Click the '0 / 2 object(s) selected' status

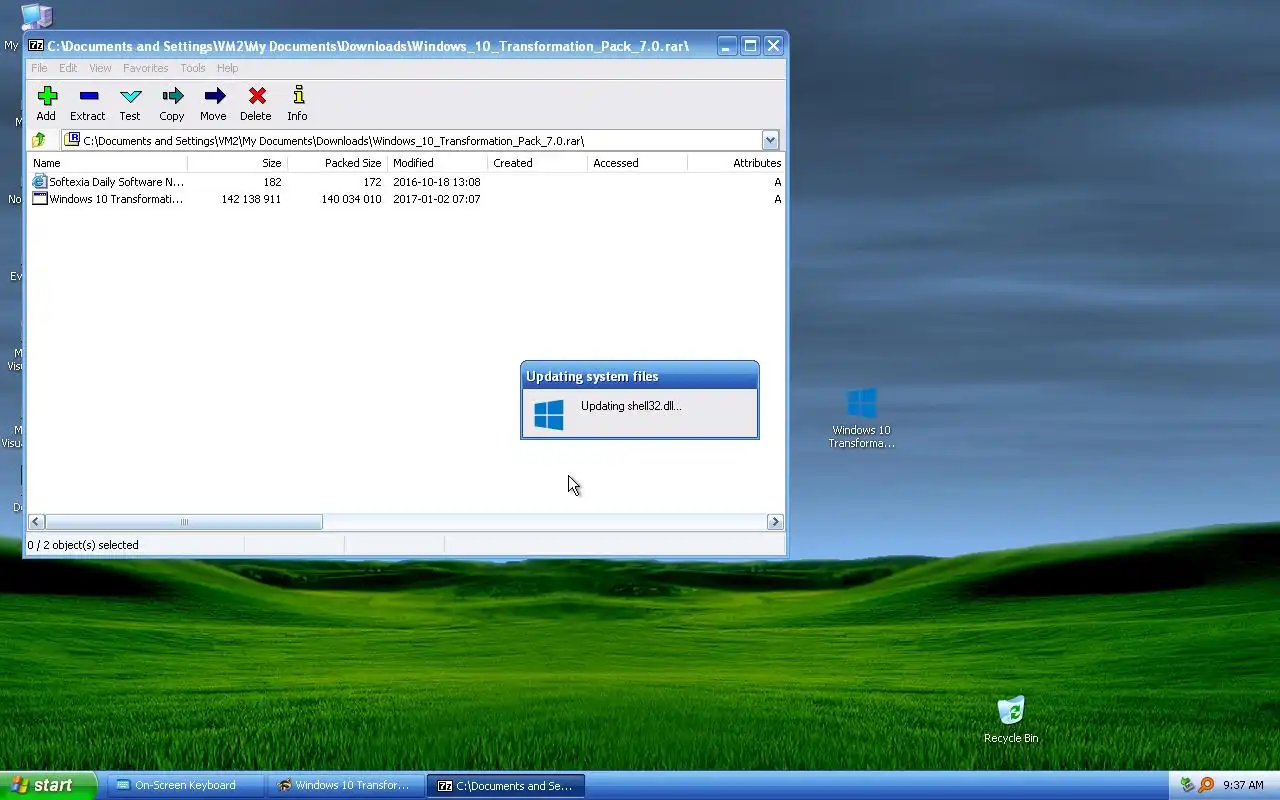pos(83,545)
